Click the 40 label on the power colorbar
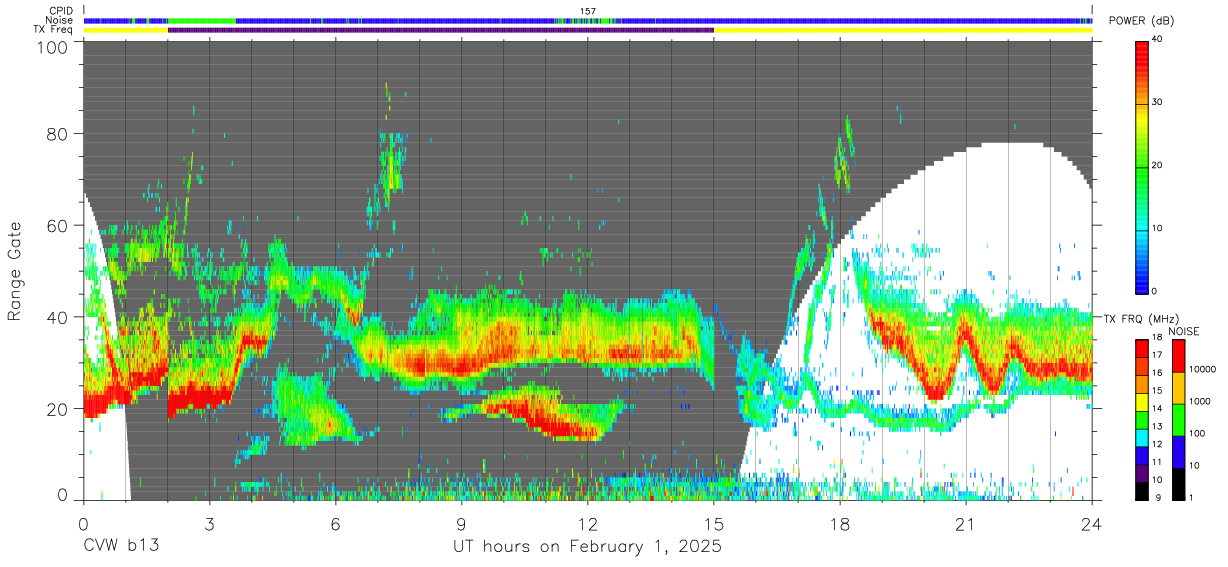This screenshot has height=567, width=1228. tap(1159, 39)
